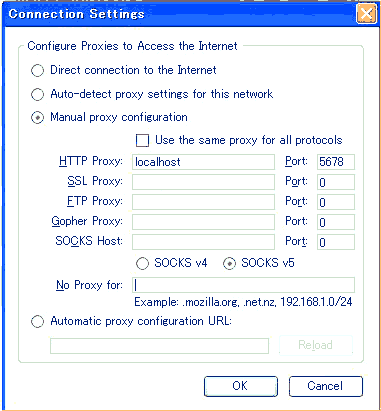This screenshot has height=411, width=381.
Task: Click the HTTP Port field showing 5678
Action: point(336,162)
